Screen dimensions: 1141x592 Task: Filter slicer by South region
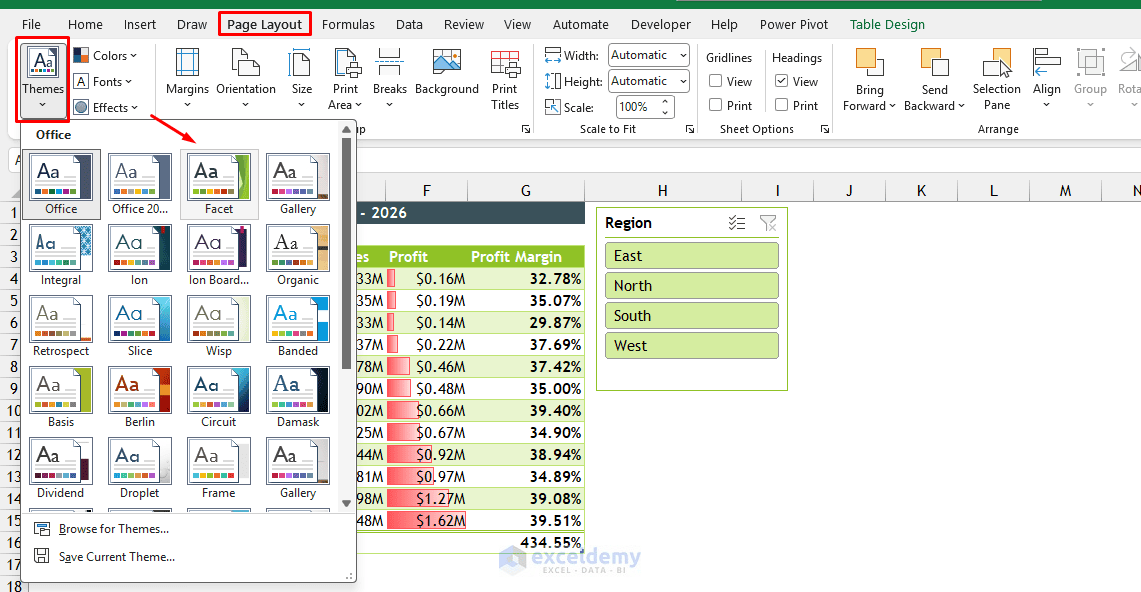point(691,316)
